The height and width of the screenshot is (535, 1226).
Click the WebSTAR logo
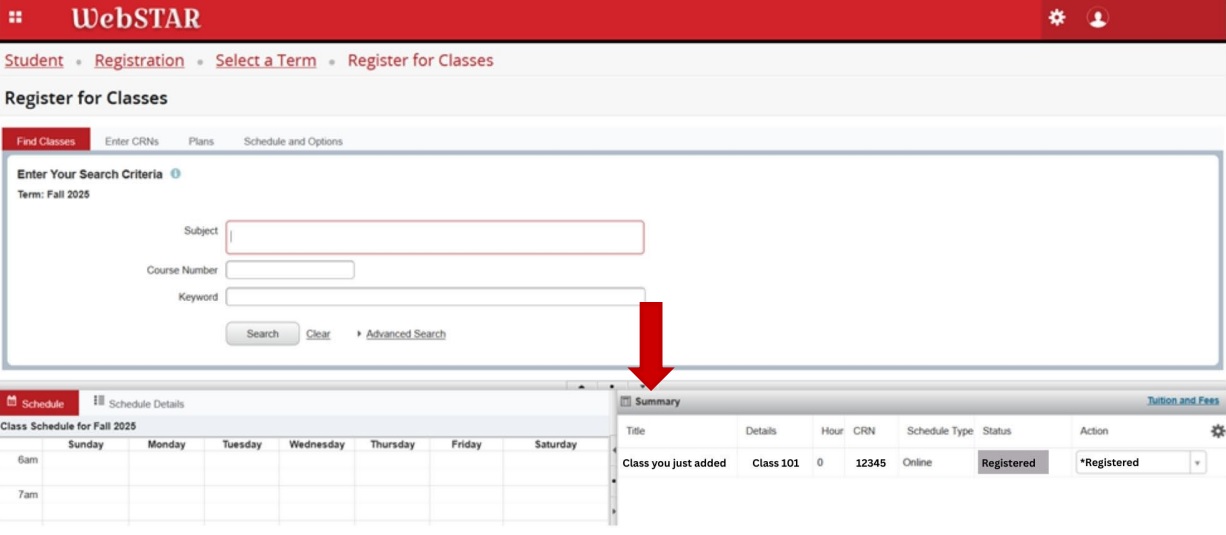(136, 19)
